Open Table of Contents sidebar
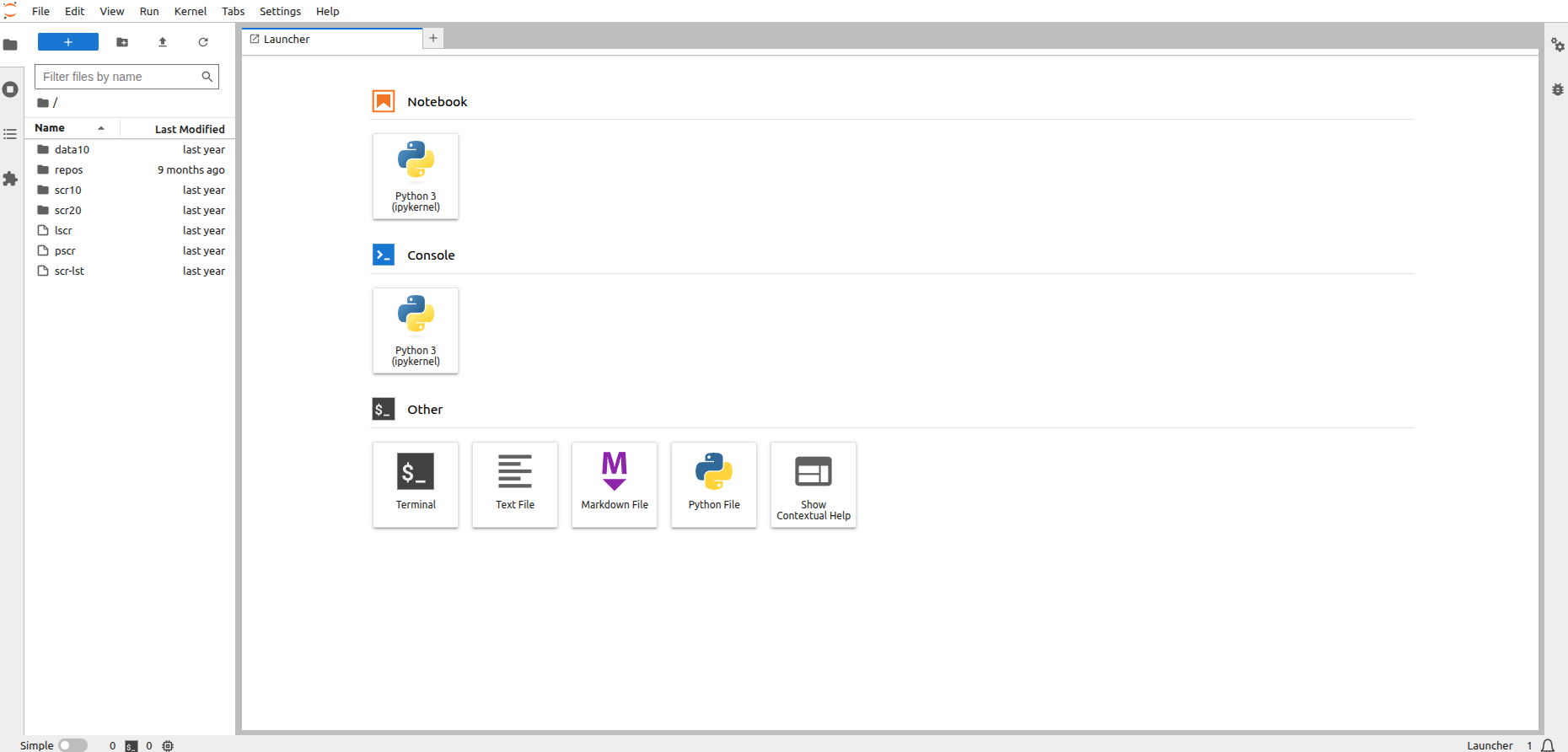The height and width of the screenshot is (752, 1568). [x=11, y=134]
